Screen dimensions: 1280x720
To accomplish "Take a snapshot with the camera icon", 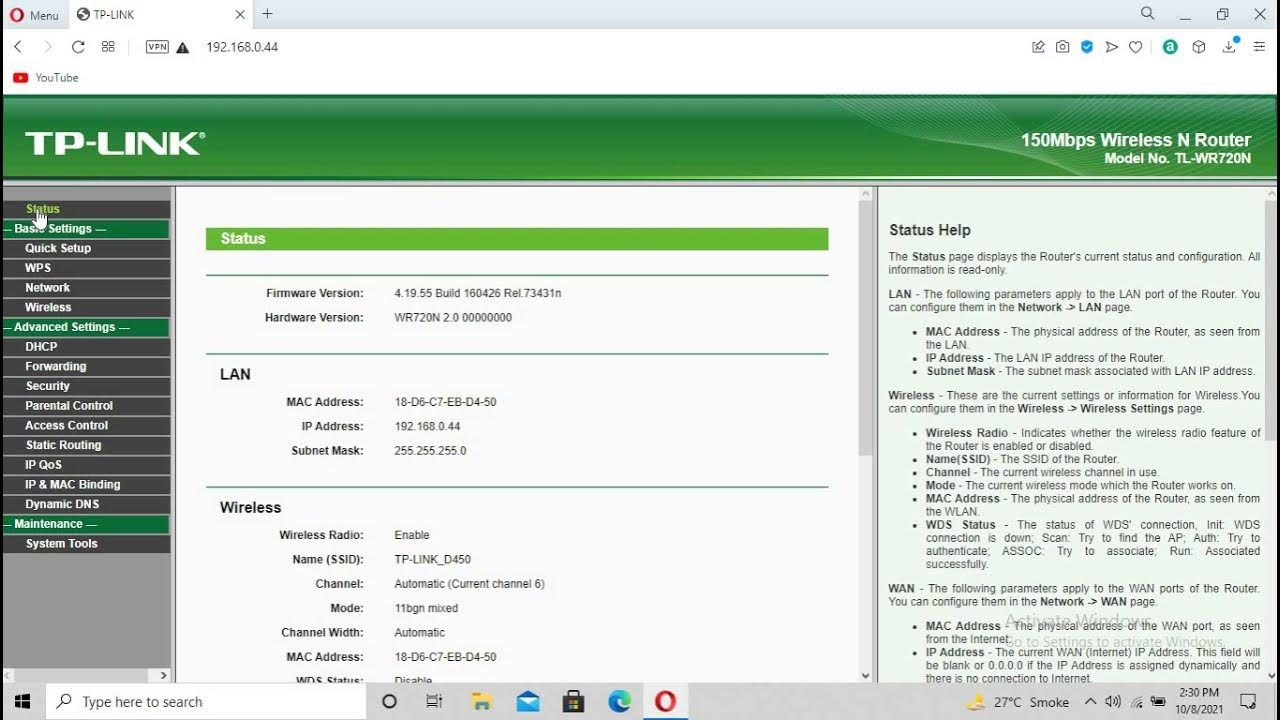I will tap(1062, 47).
